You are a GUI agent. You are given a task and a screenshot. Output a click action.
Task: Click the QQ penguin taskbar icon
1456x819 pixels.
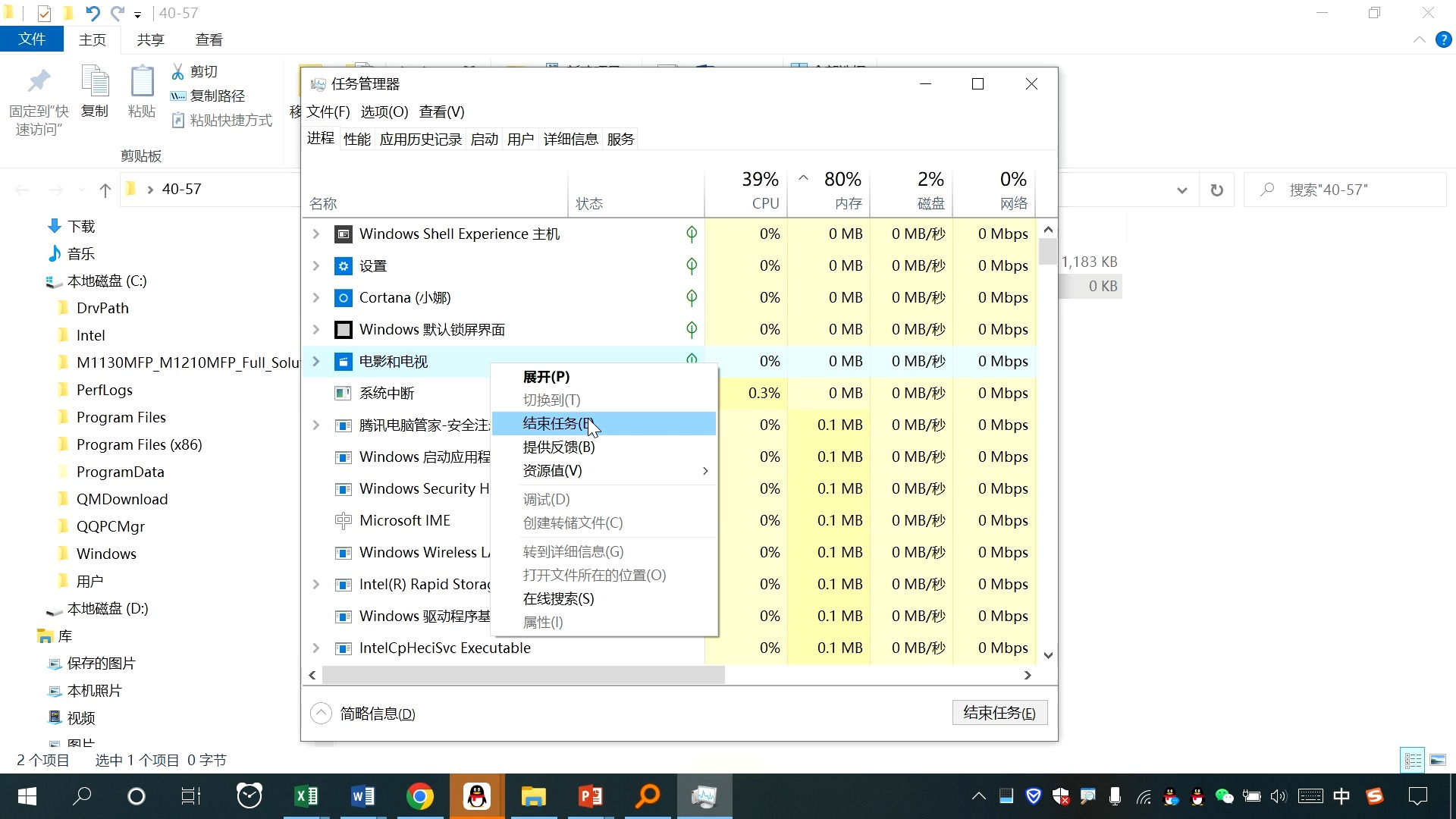pyautogui.click(x=477, y=796)
